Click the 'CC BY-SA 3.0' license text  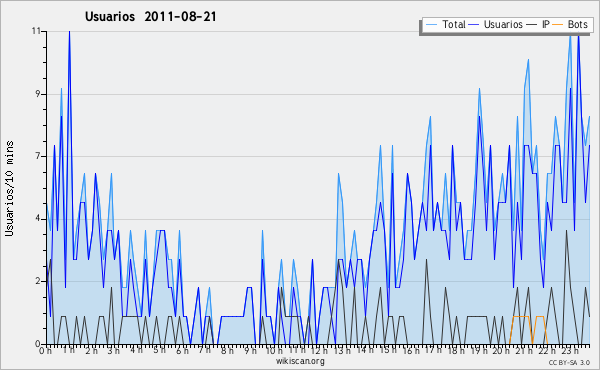569,362
